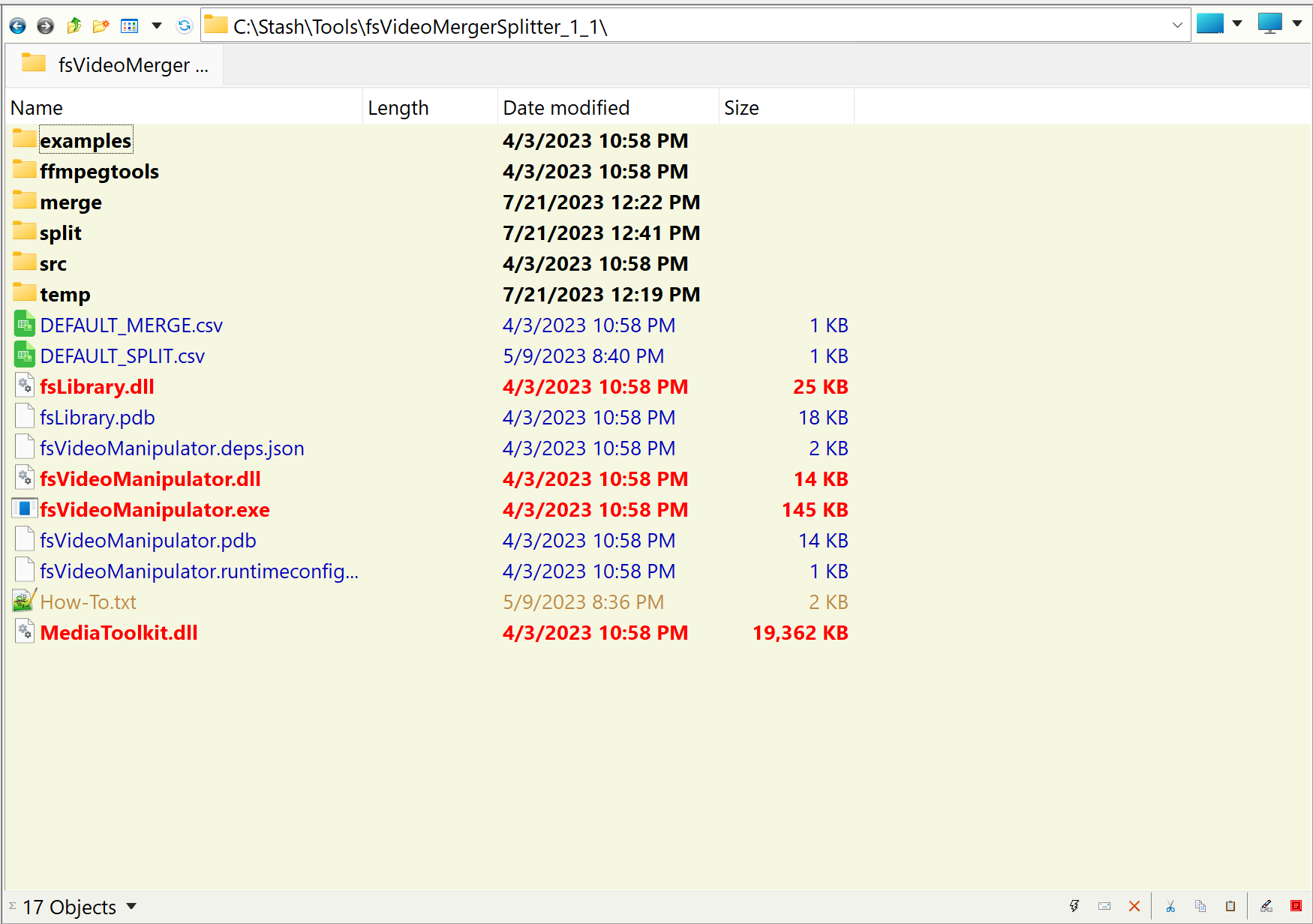Select fsLibrary.pdb file

[x=97, y=418]
